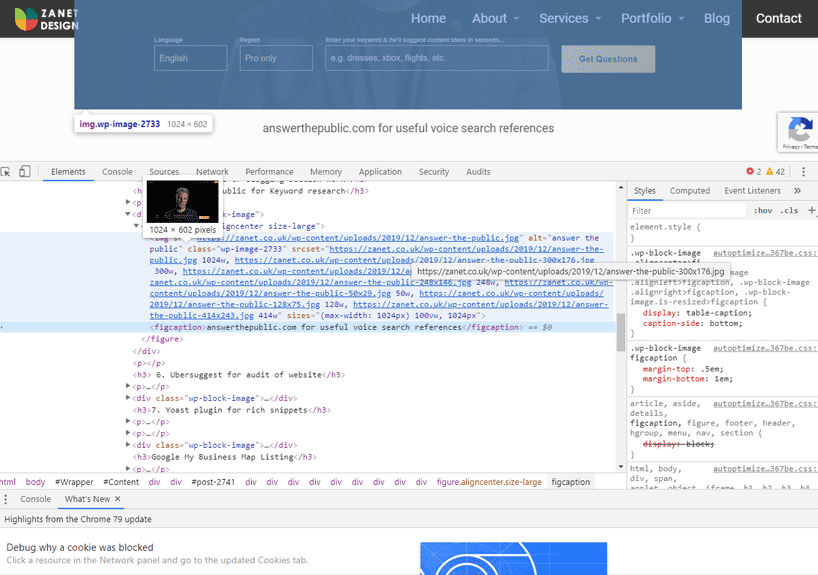Click the Get Questions button

pyautogui.click(x=608, y=59)
